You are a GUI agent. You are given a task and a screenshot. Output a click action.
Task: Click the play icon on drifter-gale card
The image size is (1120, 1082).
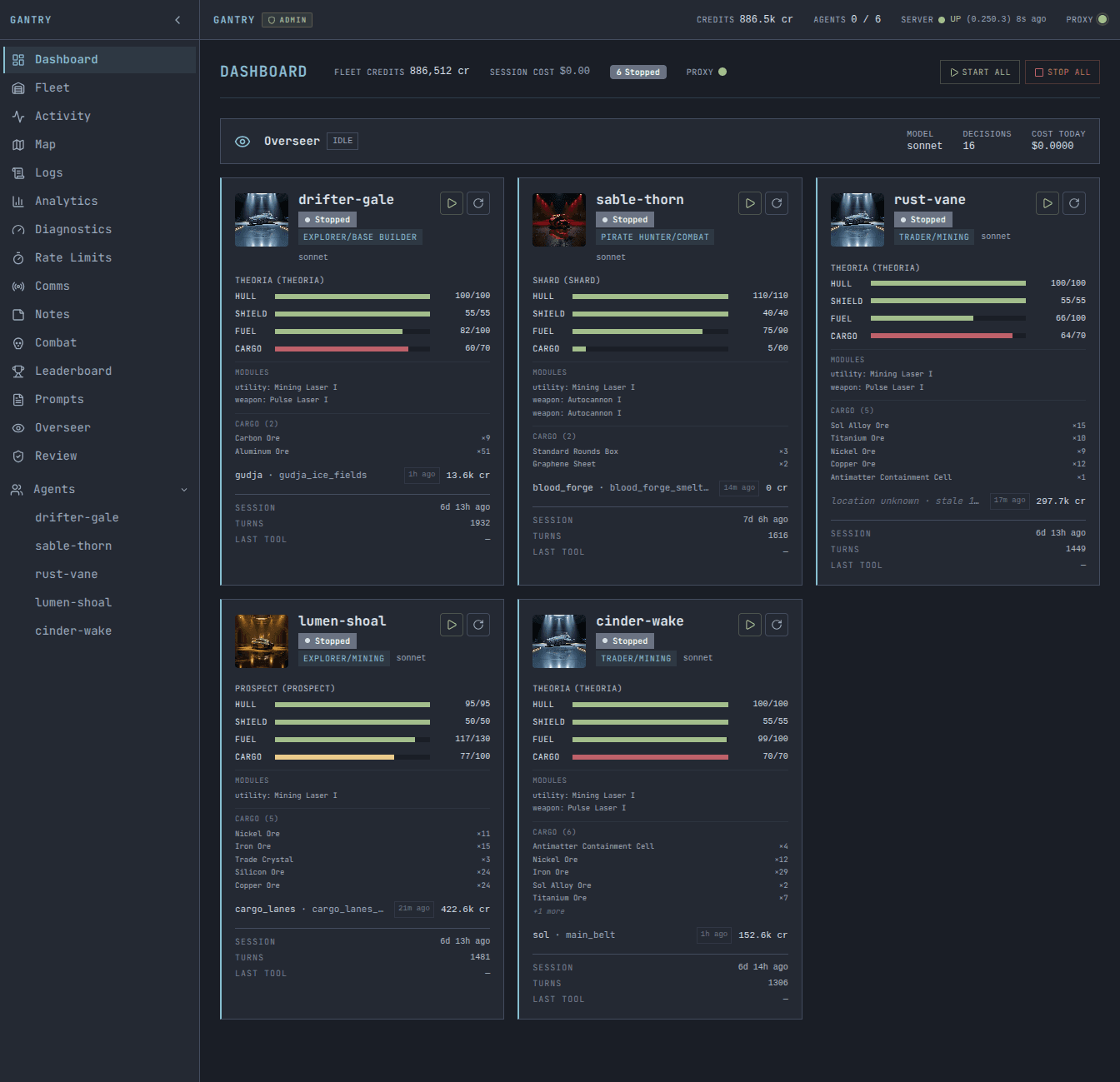click(452, 203)
